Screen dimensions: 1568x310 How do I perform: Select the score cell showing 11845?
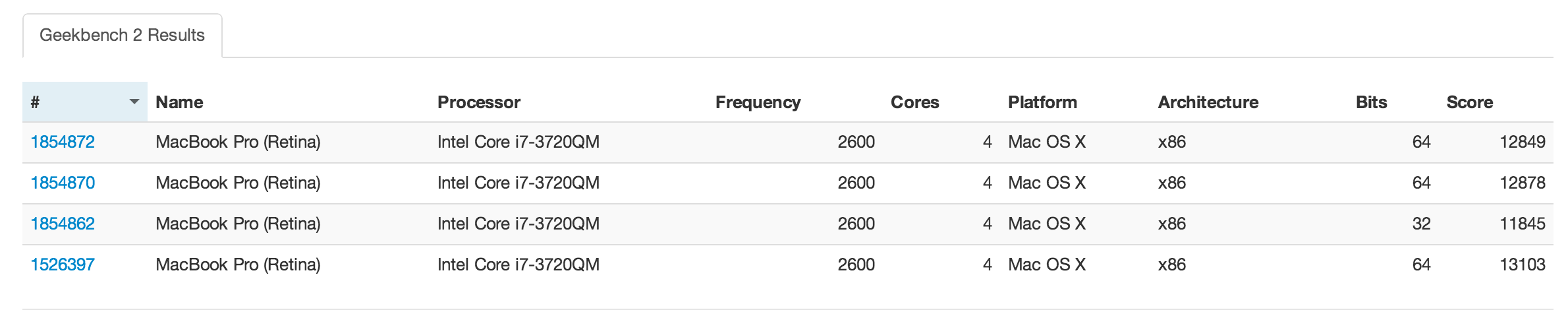[1522, 224]
